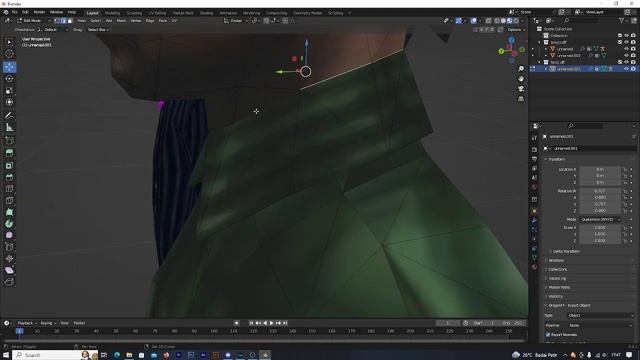640x360 pixels.
Task: Open the Vertex menu
Action: 136,20
